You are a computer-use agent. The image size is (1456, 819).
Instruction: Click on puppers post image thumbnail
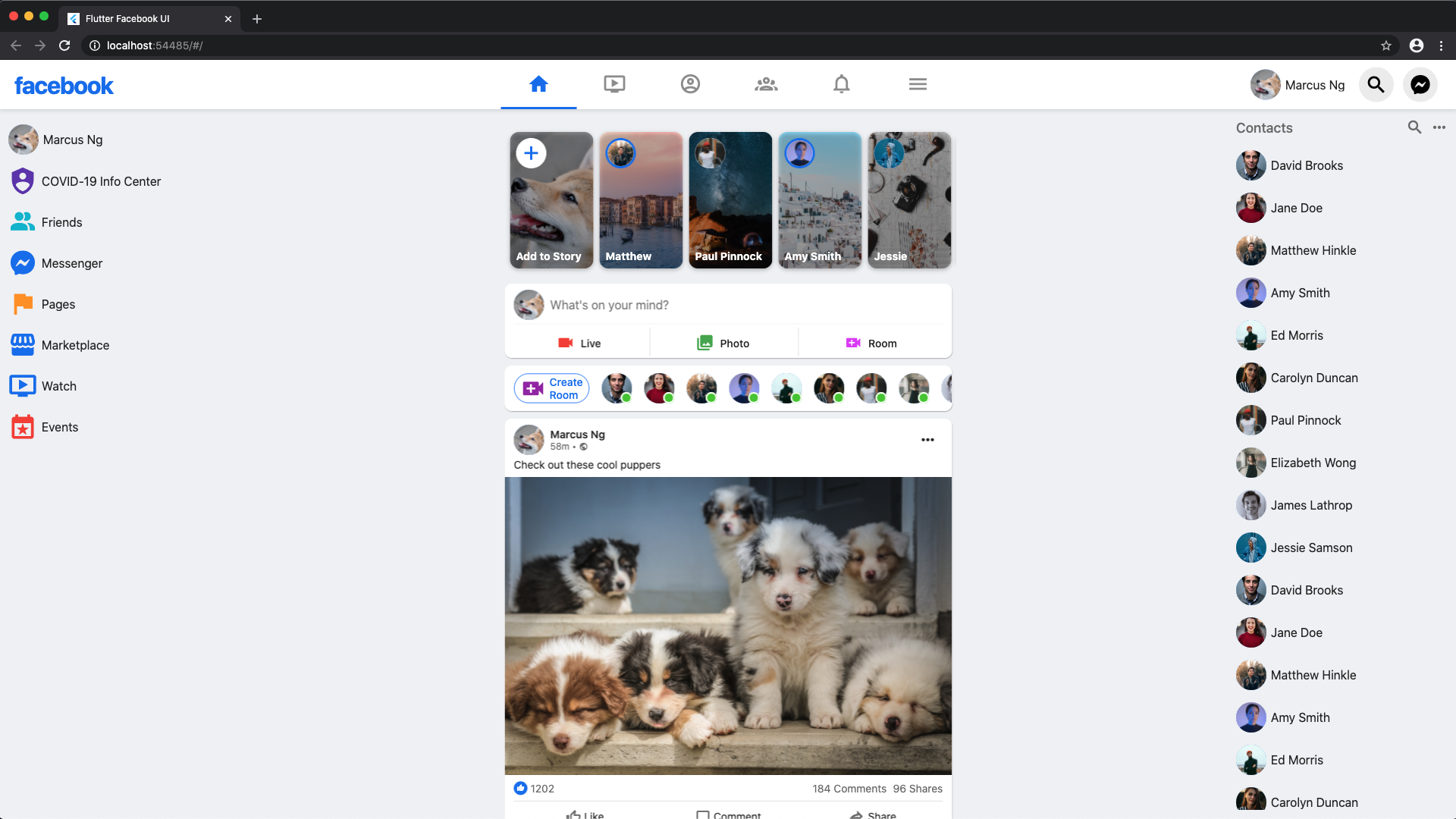pyautogui.click(x=727, y=625)
